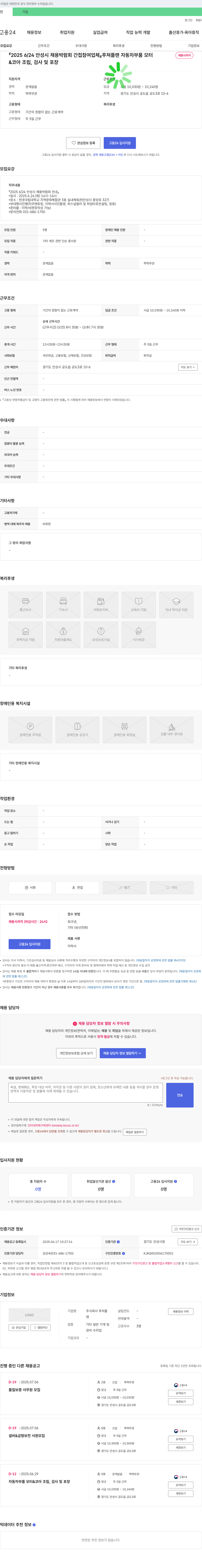Click the heart icon on 관심정보 등록

74,143
